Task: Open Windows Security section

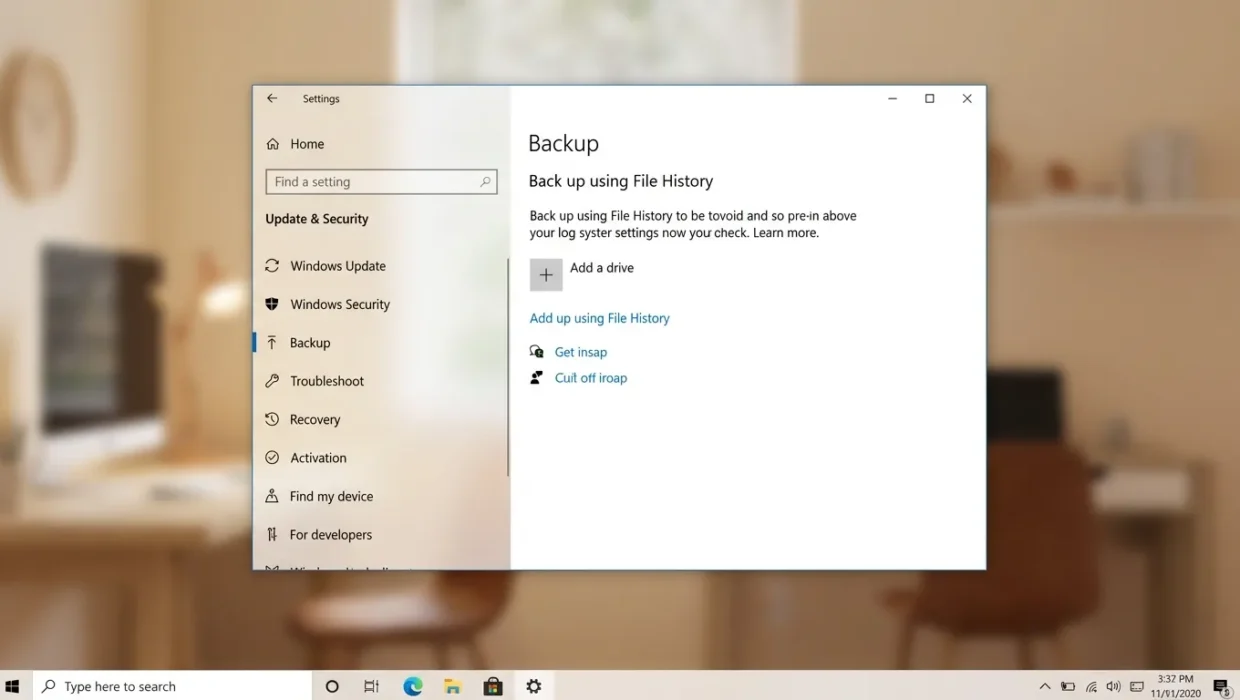Action: click(x=340, y=304)
